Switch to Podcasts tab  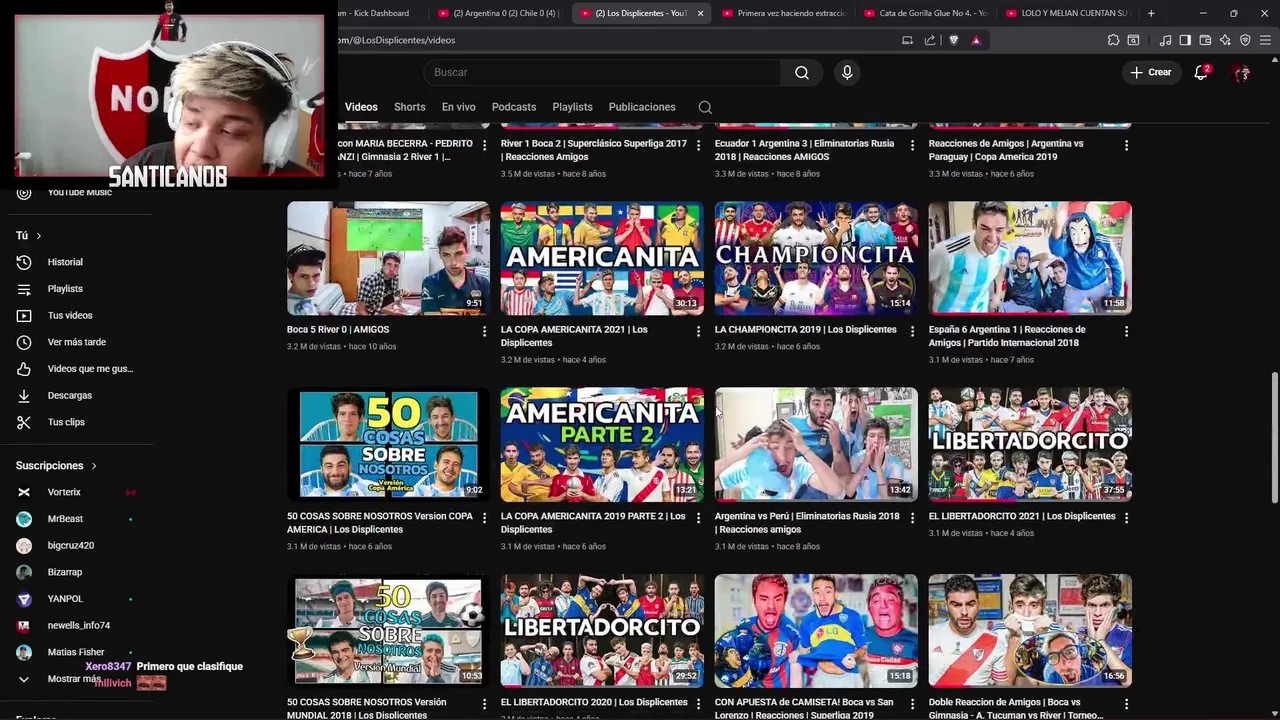pyautogui.click(x=514, y=107)
